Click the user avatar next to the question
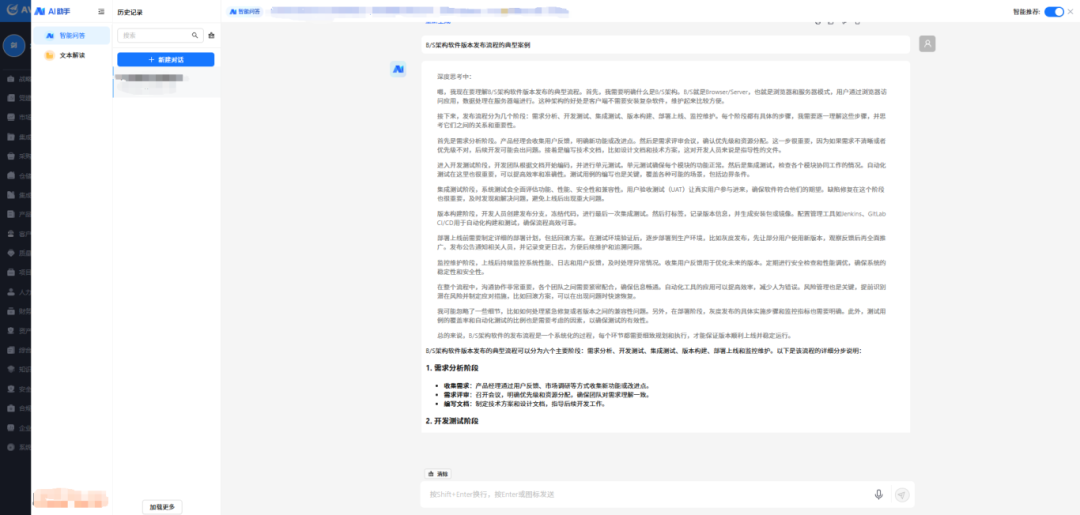The width and height of the screenshot is (1080, 515). click(x=927, y=44)
